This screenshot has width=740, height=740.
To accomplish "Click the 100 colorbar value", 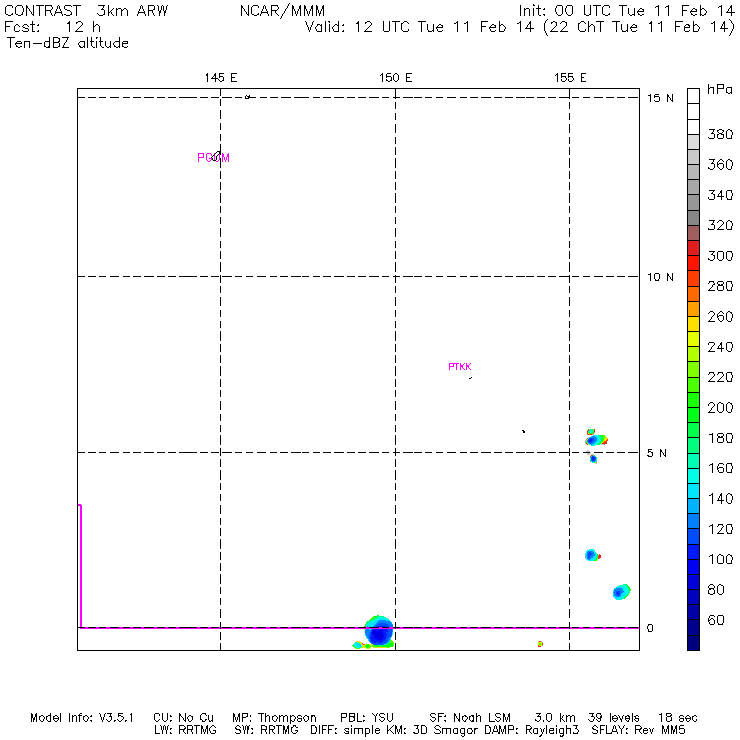I will tap(720, 559).
